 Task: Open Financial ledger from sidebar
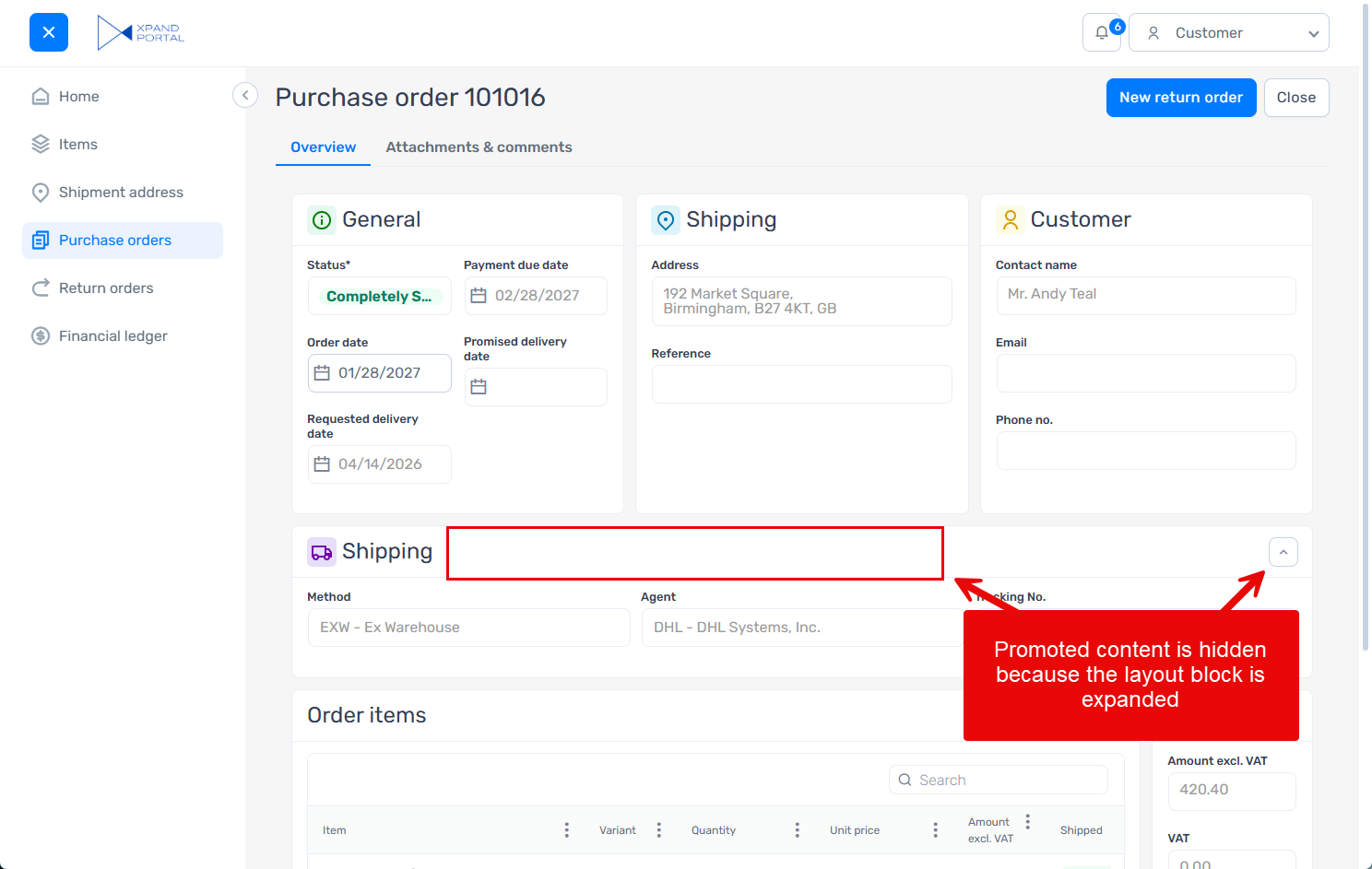(112, 336)
